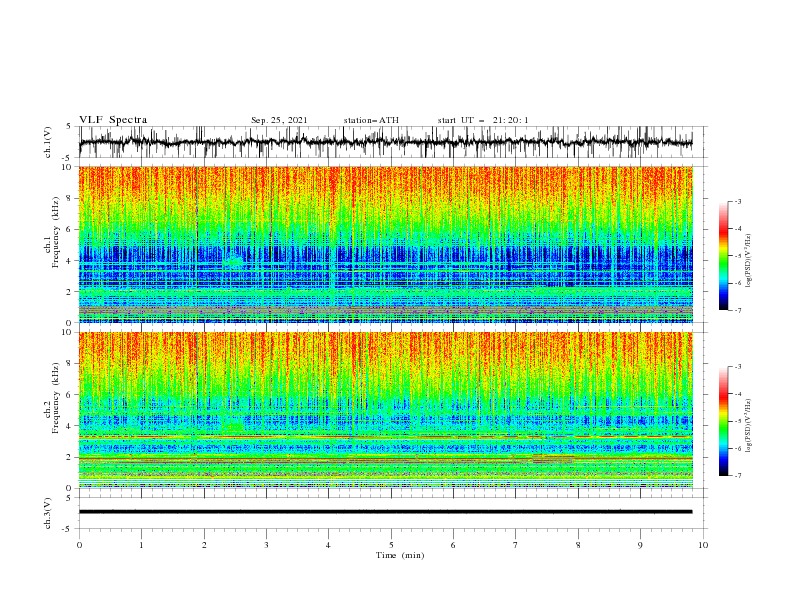Image resolution: width=792 pixels, height=612 pixels.
Task: Click inside the ch.1 spectrogram panel
Action: click(385, 244)
